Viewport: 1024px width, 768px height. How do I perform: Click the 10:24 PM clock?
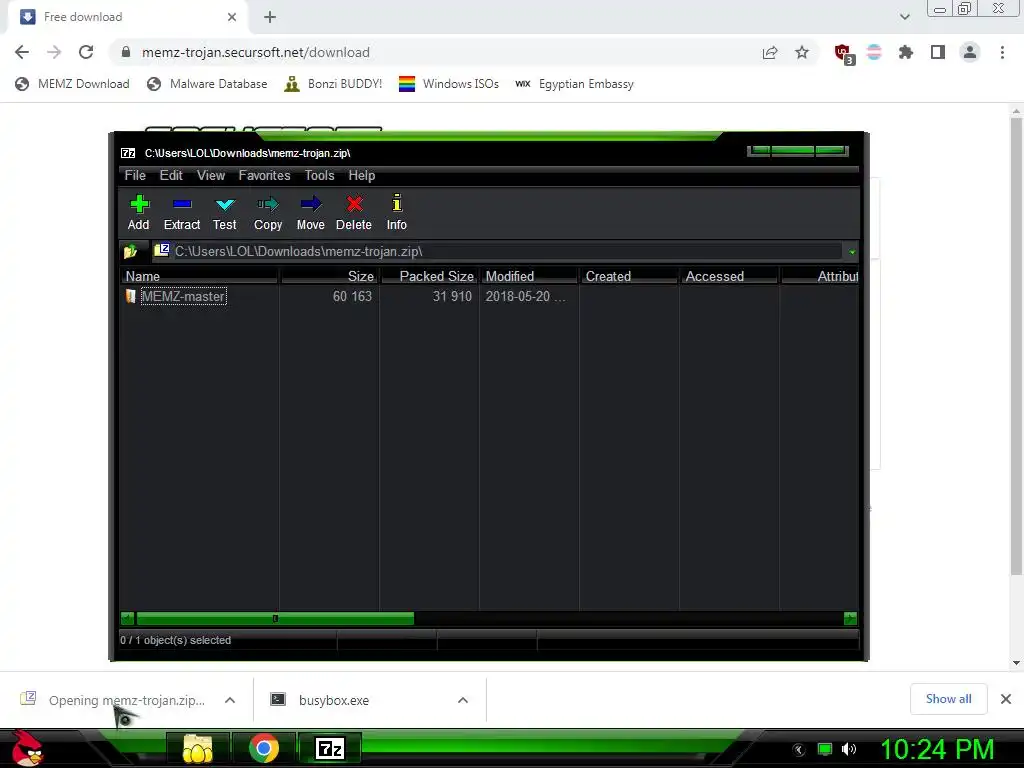pos(937,749)
